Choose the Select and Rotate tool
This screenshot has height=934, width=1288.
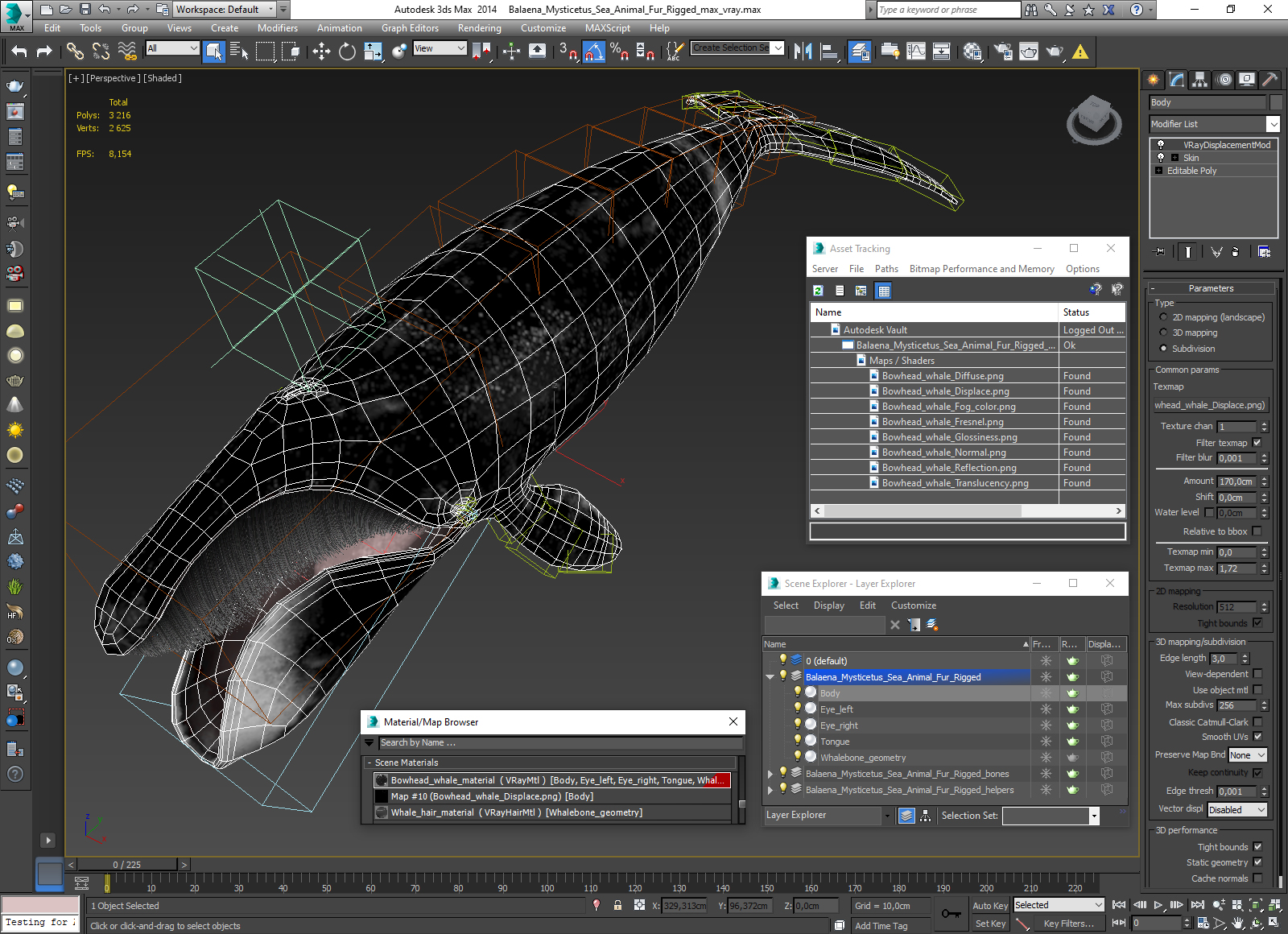[347, 52]
